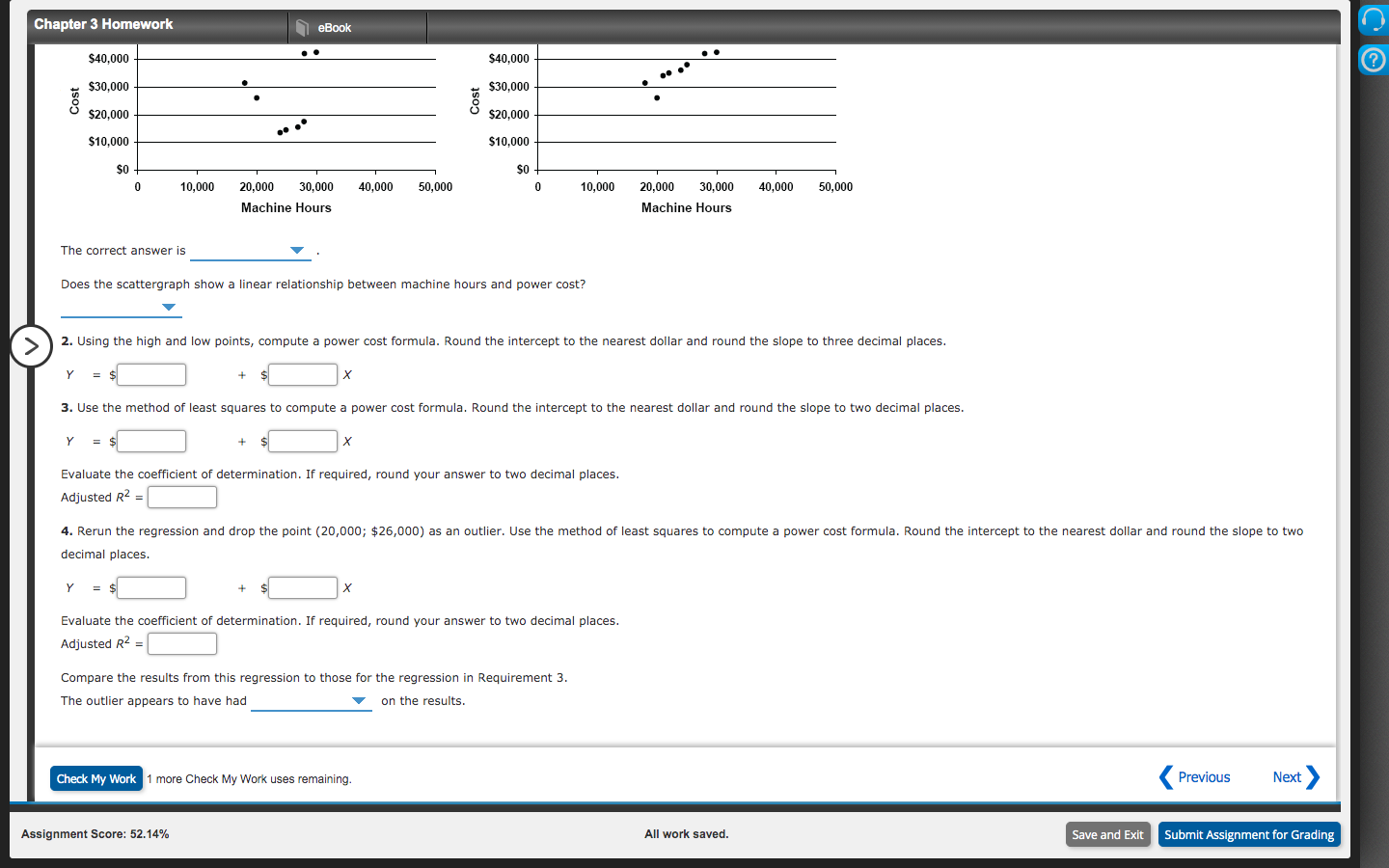
Task: Open the eBook book icon
Action: [302, 27]
